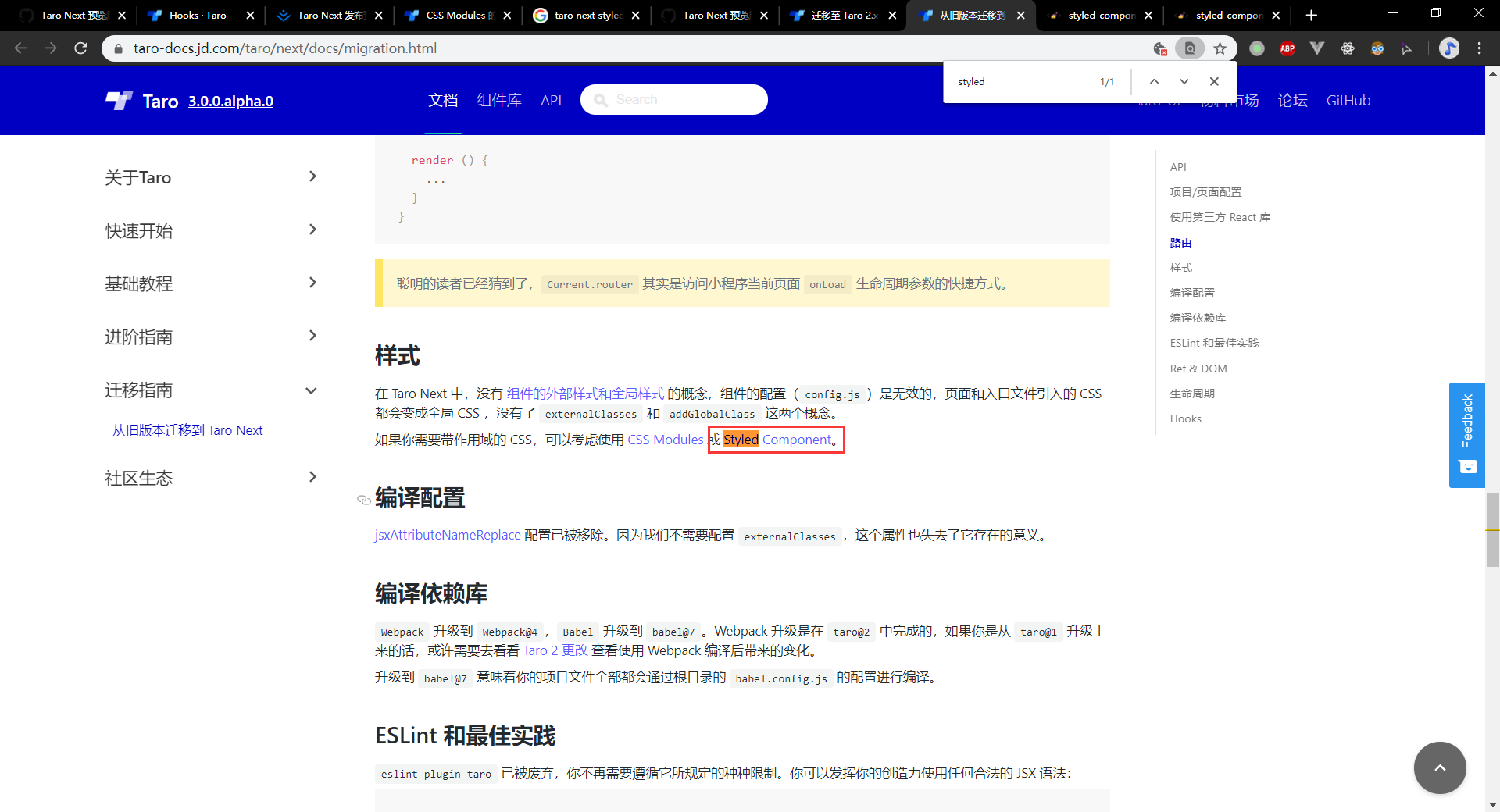Open 从旧版本迁移到 Taro Next sidebar link
The width and height of the screenshot is (1500, 812).
coord(187,430)
